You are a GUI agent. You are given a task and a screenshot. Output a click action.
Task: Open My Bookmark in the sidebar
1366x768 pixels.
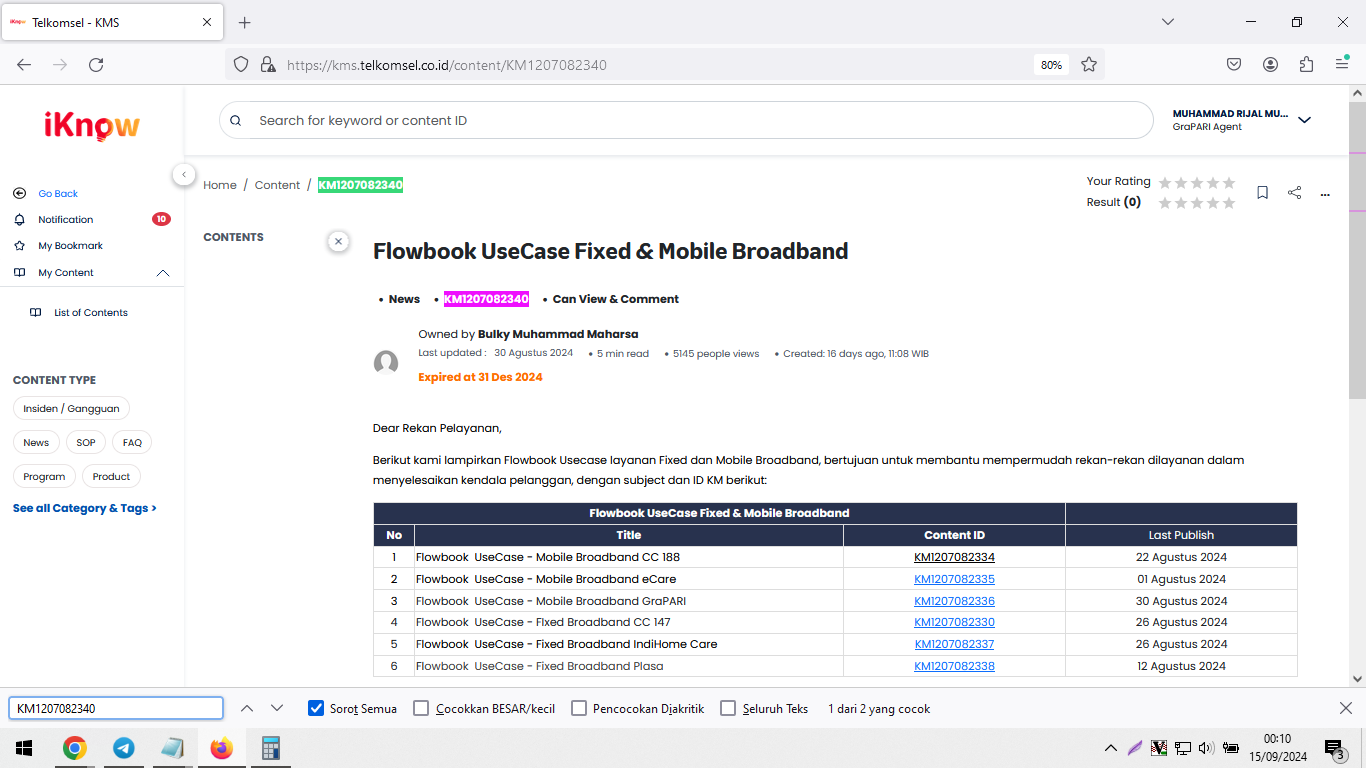click(x=71, y=246)
